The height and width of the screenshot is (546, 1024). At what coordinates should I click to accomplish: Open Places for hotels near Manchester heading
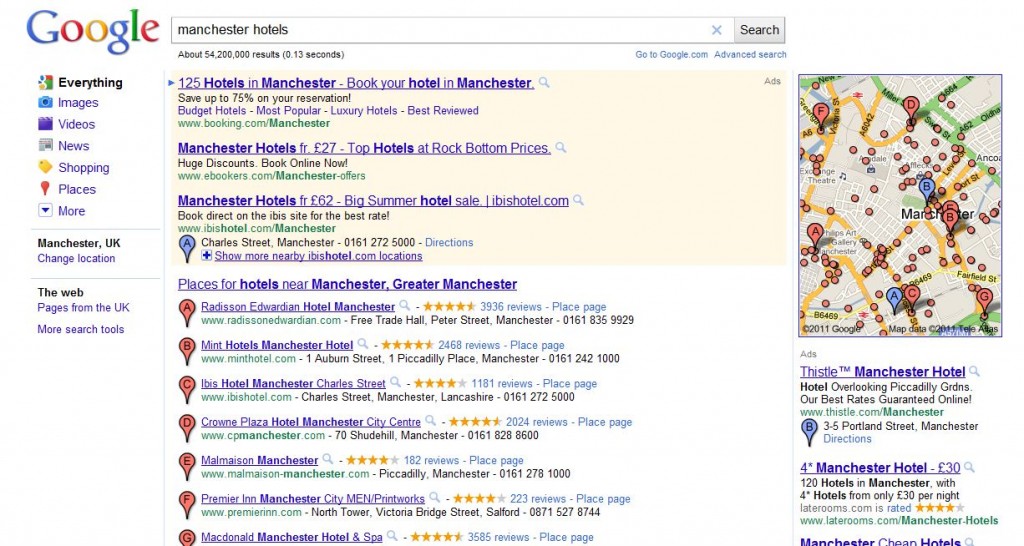347,284
